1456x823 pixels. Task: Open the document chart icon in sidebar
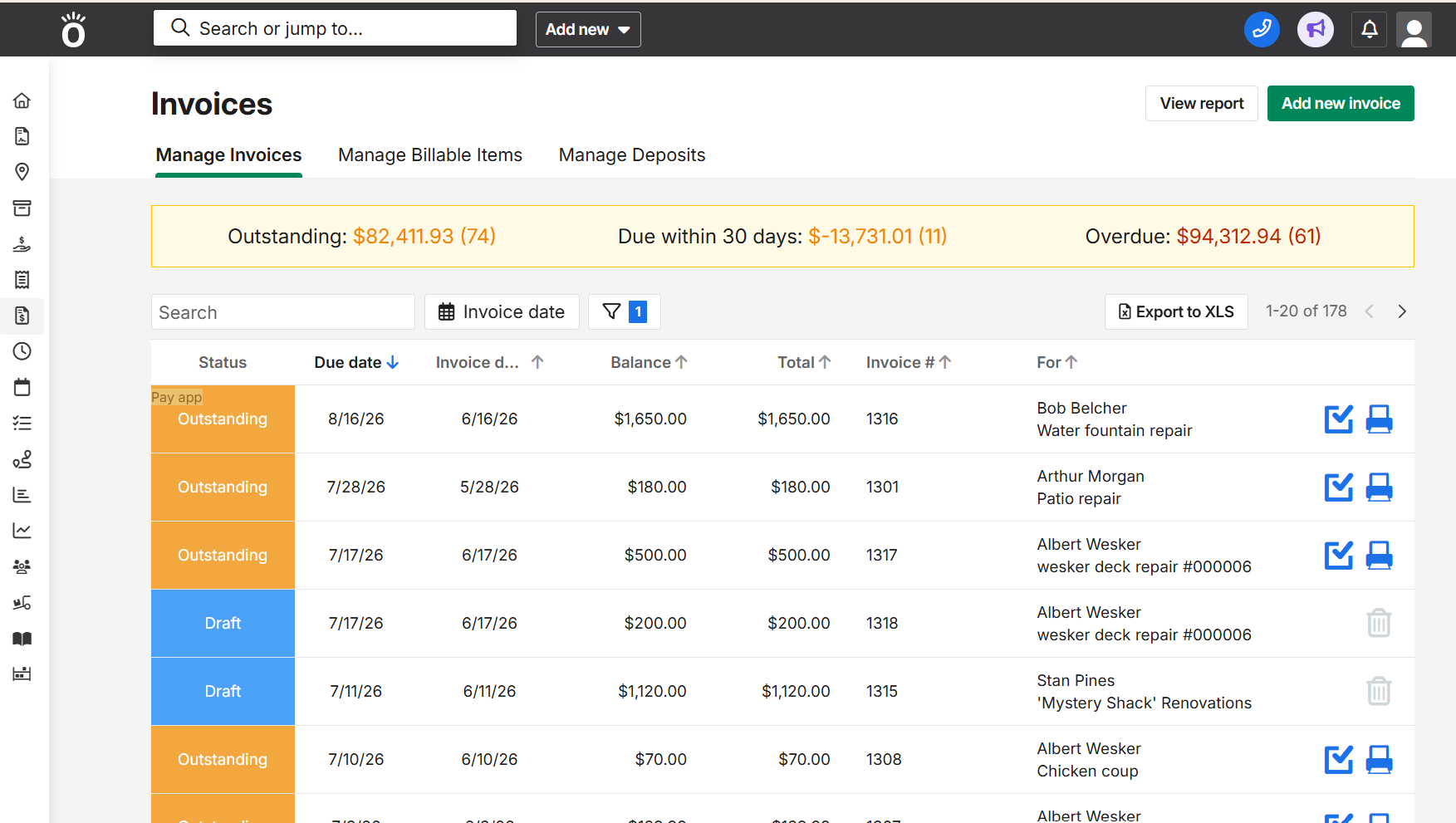[x=22, y=136]
